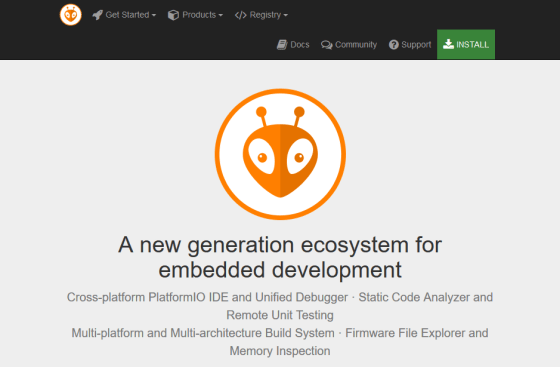
Task: Open the Support link
Action: point(416,45)
